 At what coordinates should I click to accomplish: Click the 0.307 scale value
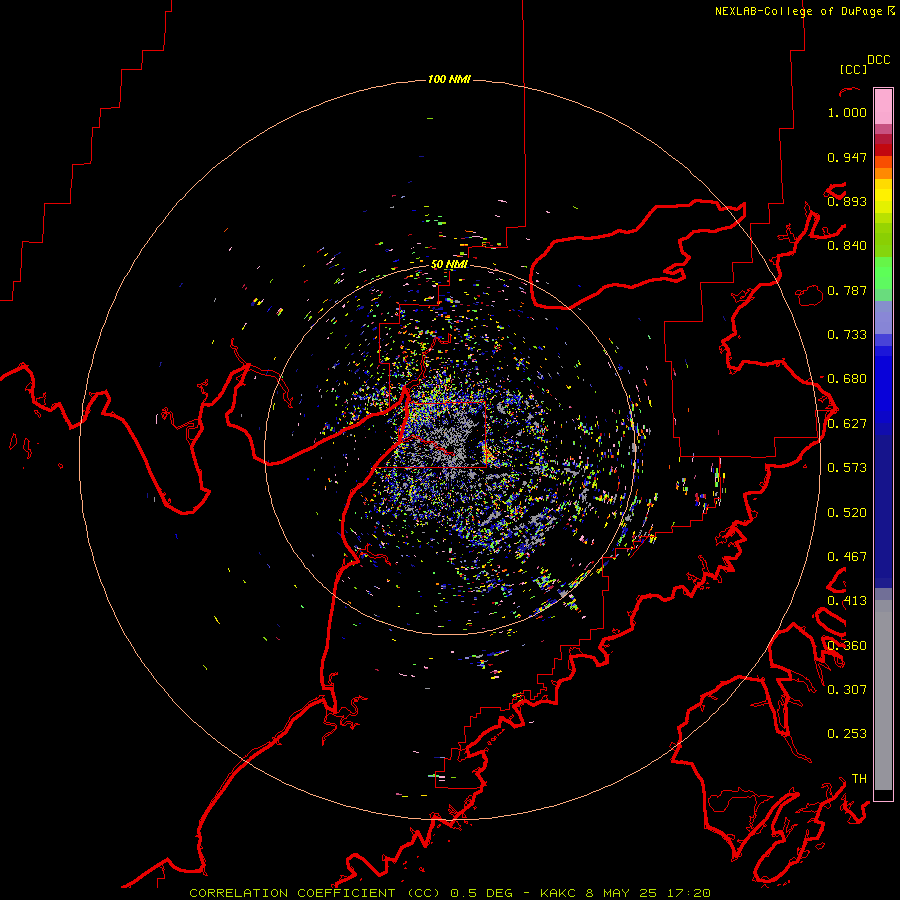(847, 690)
